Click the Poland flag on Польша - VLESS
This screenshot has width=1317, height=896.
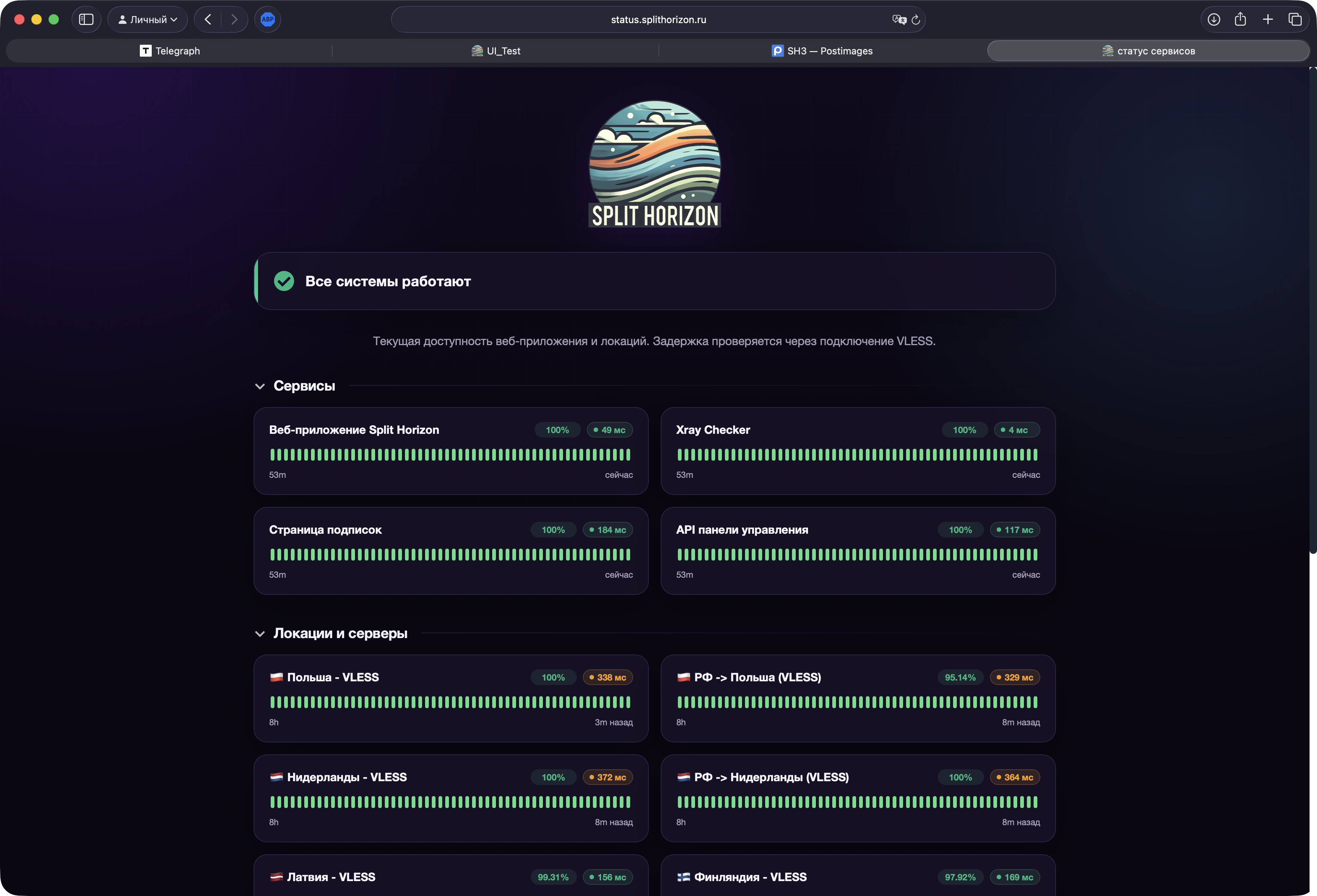click(x=277, y=677)
